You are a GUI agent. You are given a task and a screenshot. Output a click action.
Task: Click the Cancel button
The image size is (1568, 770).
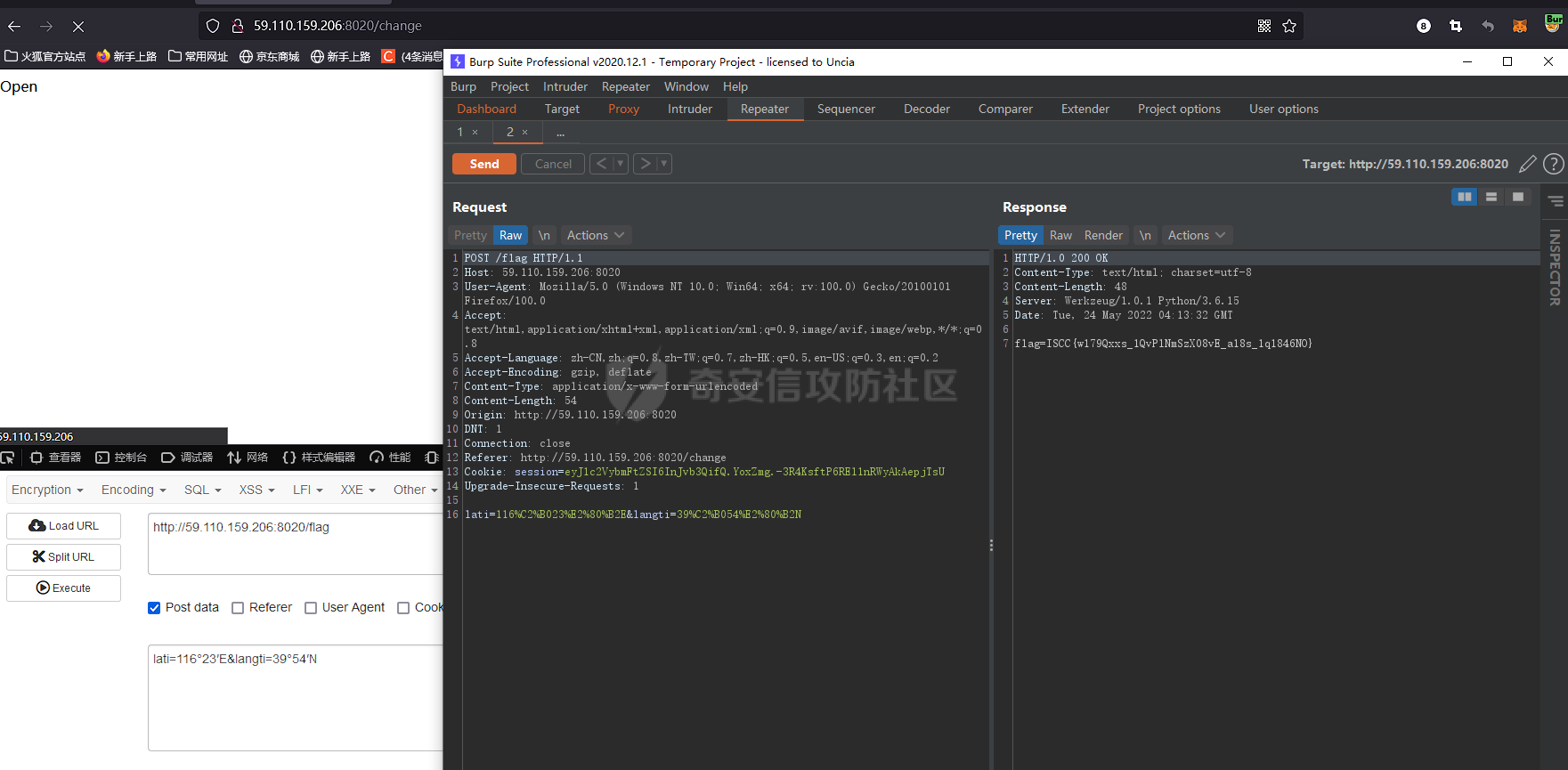(x=553, y=164)
